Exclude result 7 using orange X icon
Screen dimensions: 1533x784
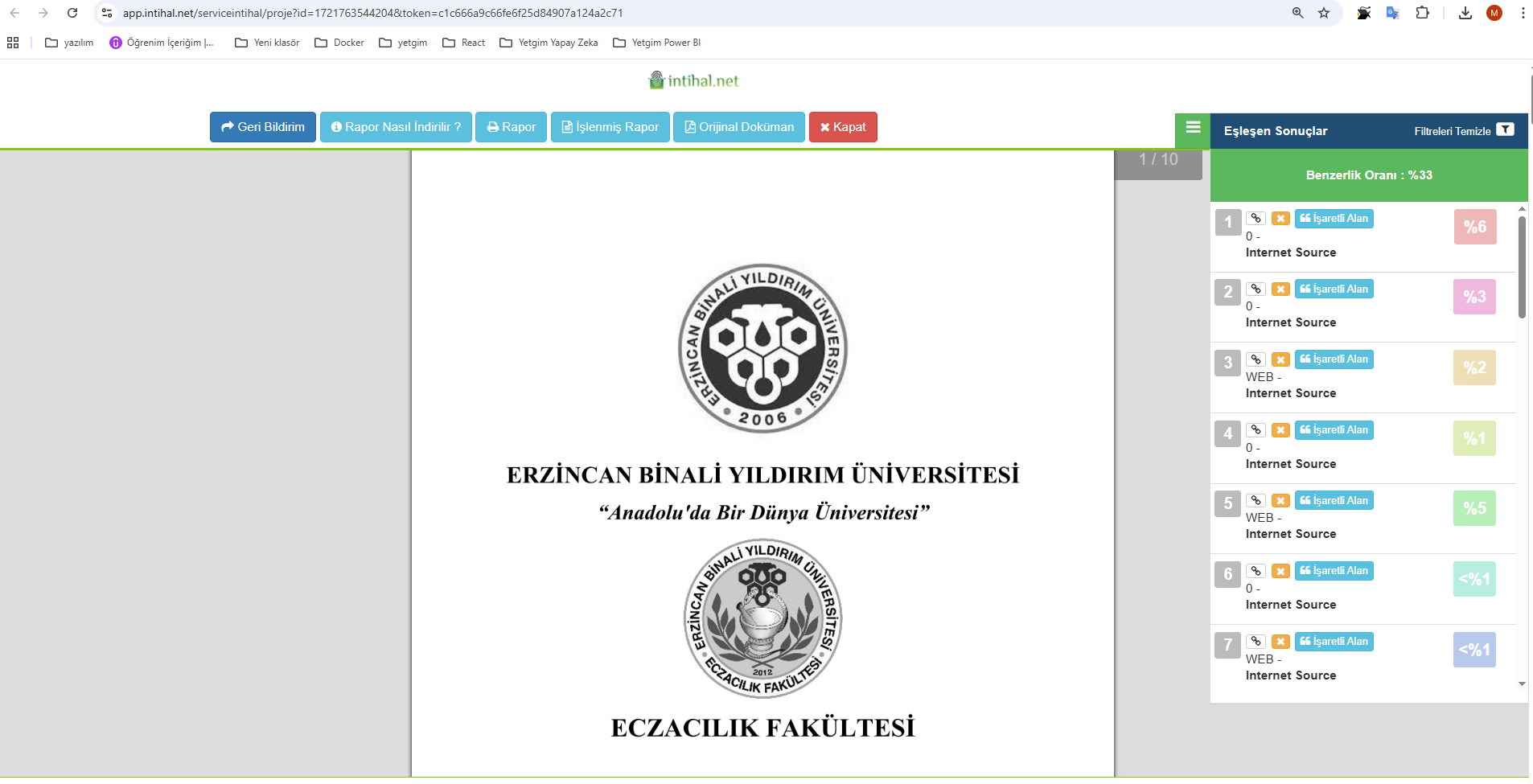[1280, 642]
